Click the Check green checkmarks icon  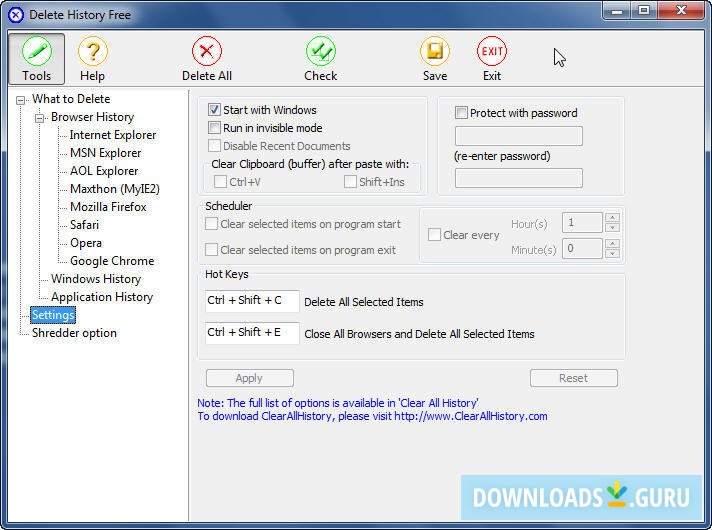(321, 51)
